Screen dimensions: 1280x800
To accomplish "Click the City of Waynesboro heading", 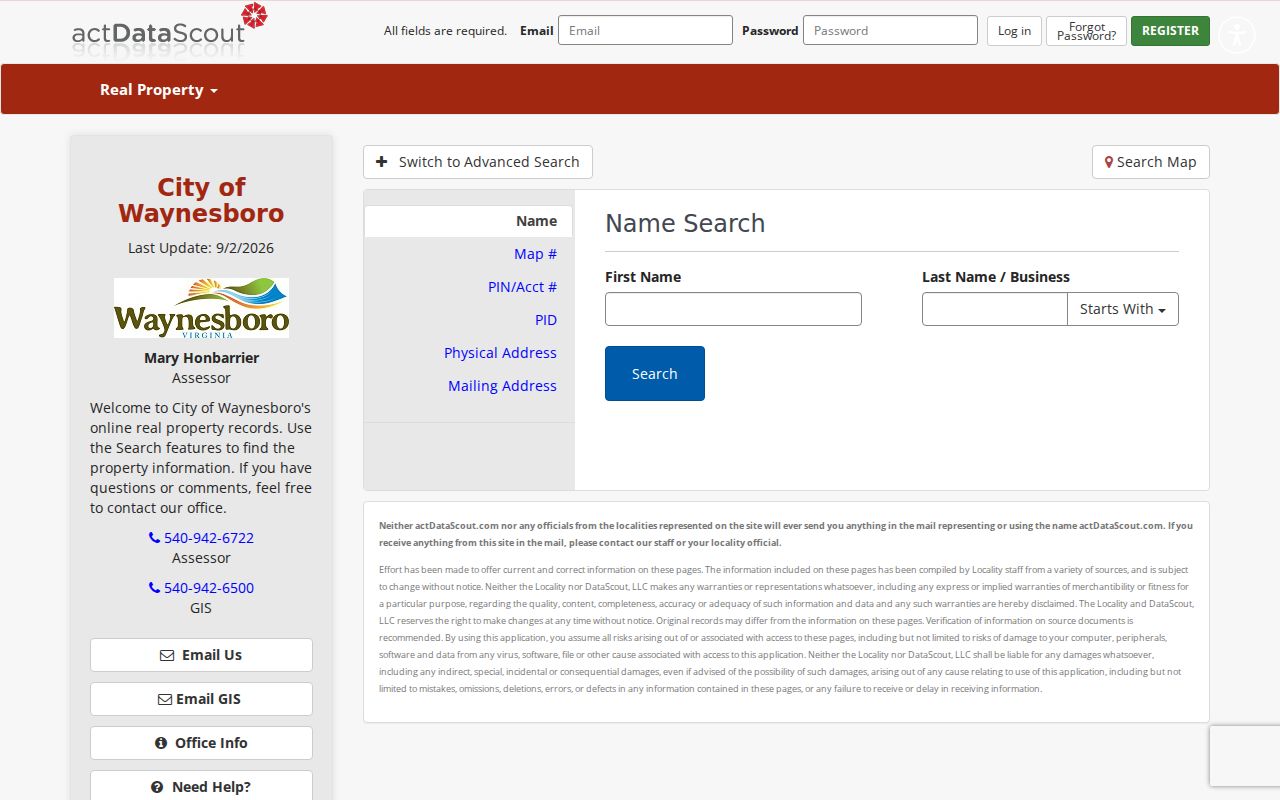I will point(201,200).
